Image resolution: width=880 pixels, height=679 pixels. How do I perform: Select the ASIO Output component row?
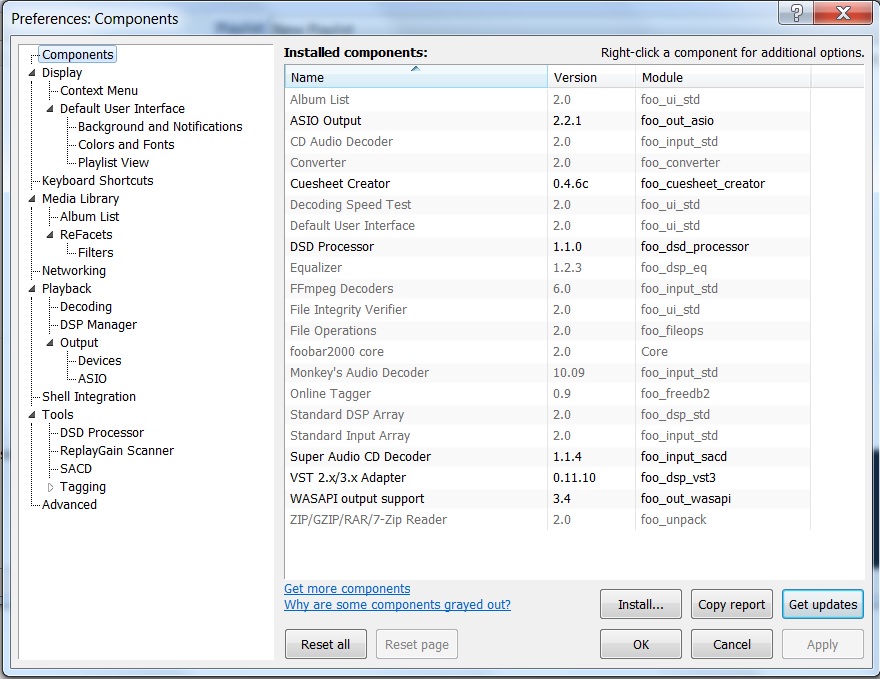click(x=326, y=121)
